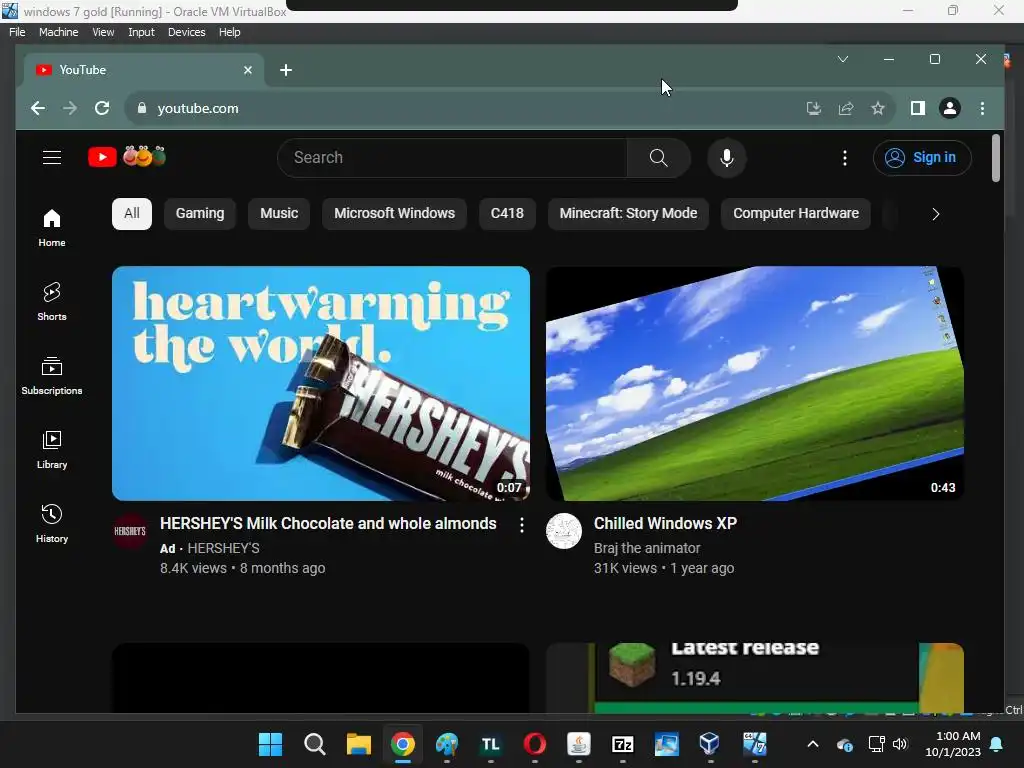The height and width of the screenshot is (768, 1024).
Task: Click in the YouTube Search field
Action: (x=452, y=157)
